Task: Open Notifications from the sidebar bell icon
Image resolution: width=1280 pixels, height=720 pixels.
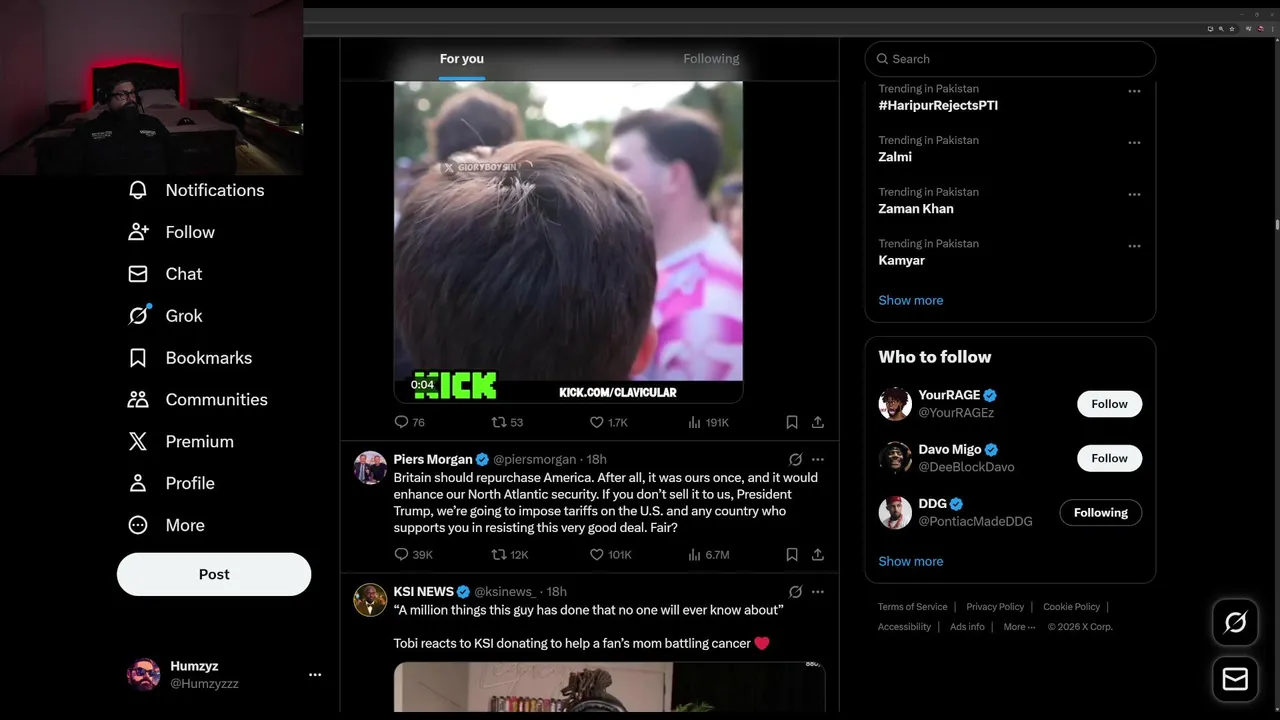Action: pos(138,190)
